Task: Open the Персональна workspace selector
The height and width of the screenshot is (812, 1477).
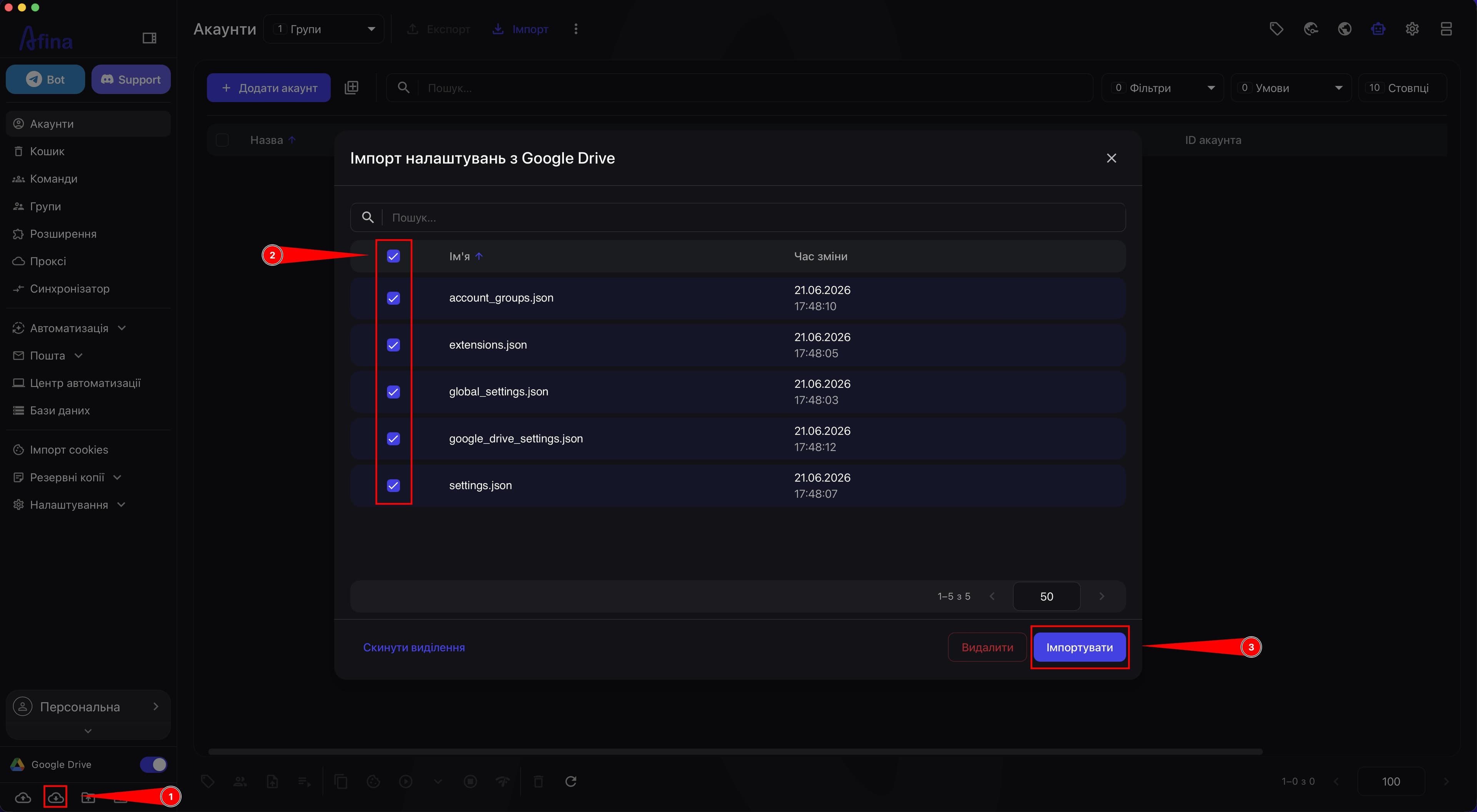Action: click(88, 707)
